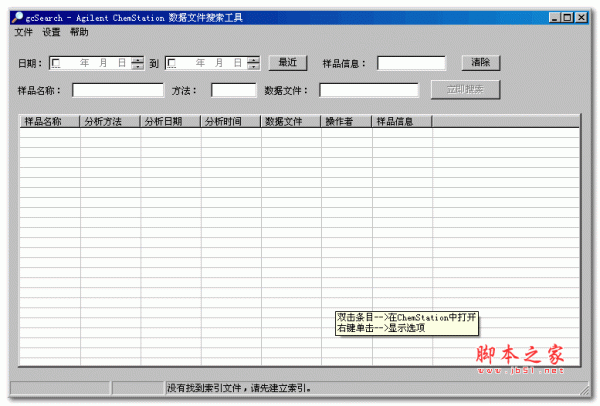Open the 文件 menu
Image resolution: width=600 pixels, height=406 pixels.
24,32
